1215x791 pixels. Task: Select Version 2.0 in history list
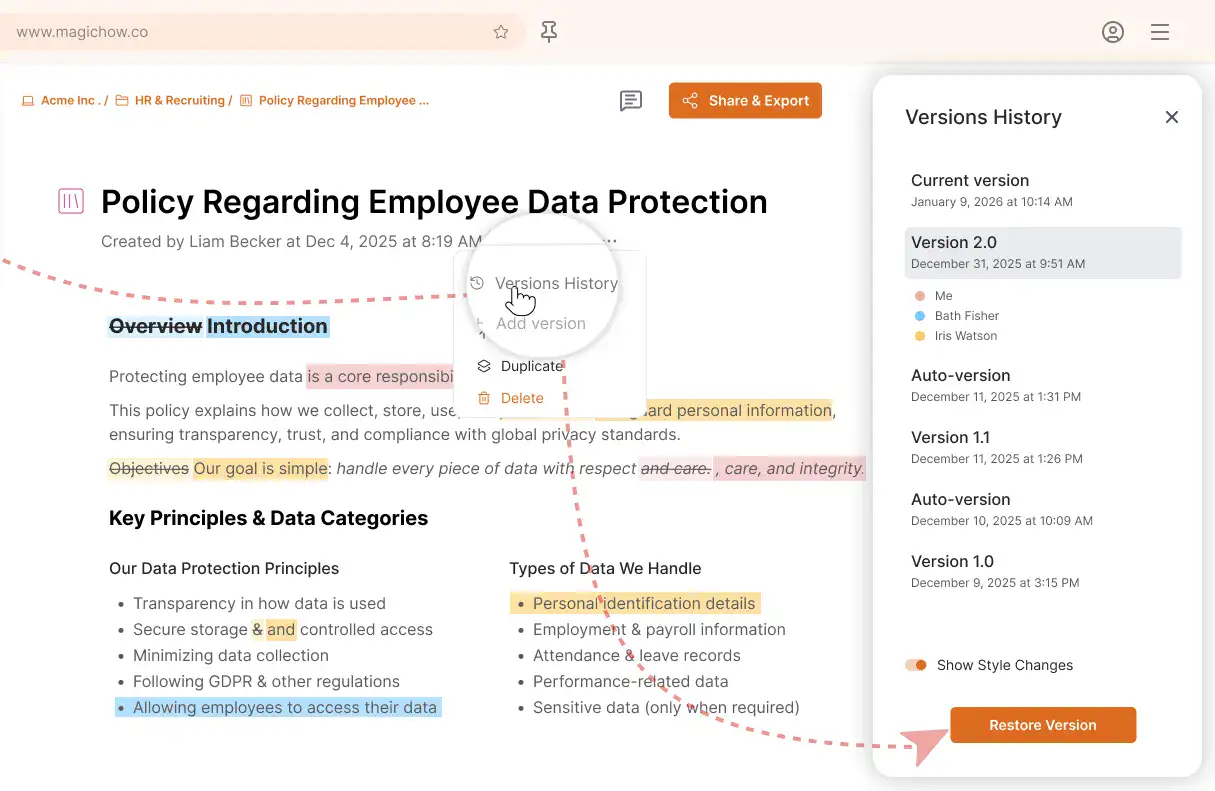click(x=1042, y=252)
